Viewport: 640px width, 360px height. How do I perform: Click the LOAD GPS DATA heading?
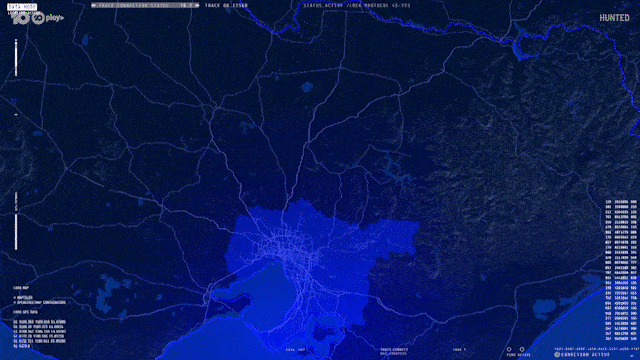pos(25,312)
